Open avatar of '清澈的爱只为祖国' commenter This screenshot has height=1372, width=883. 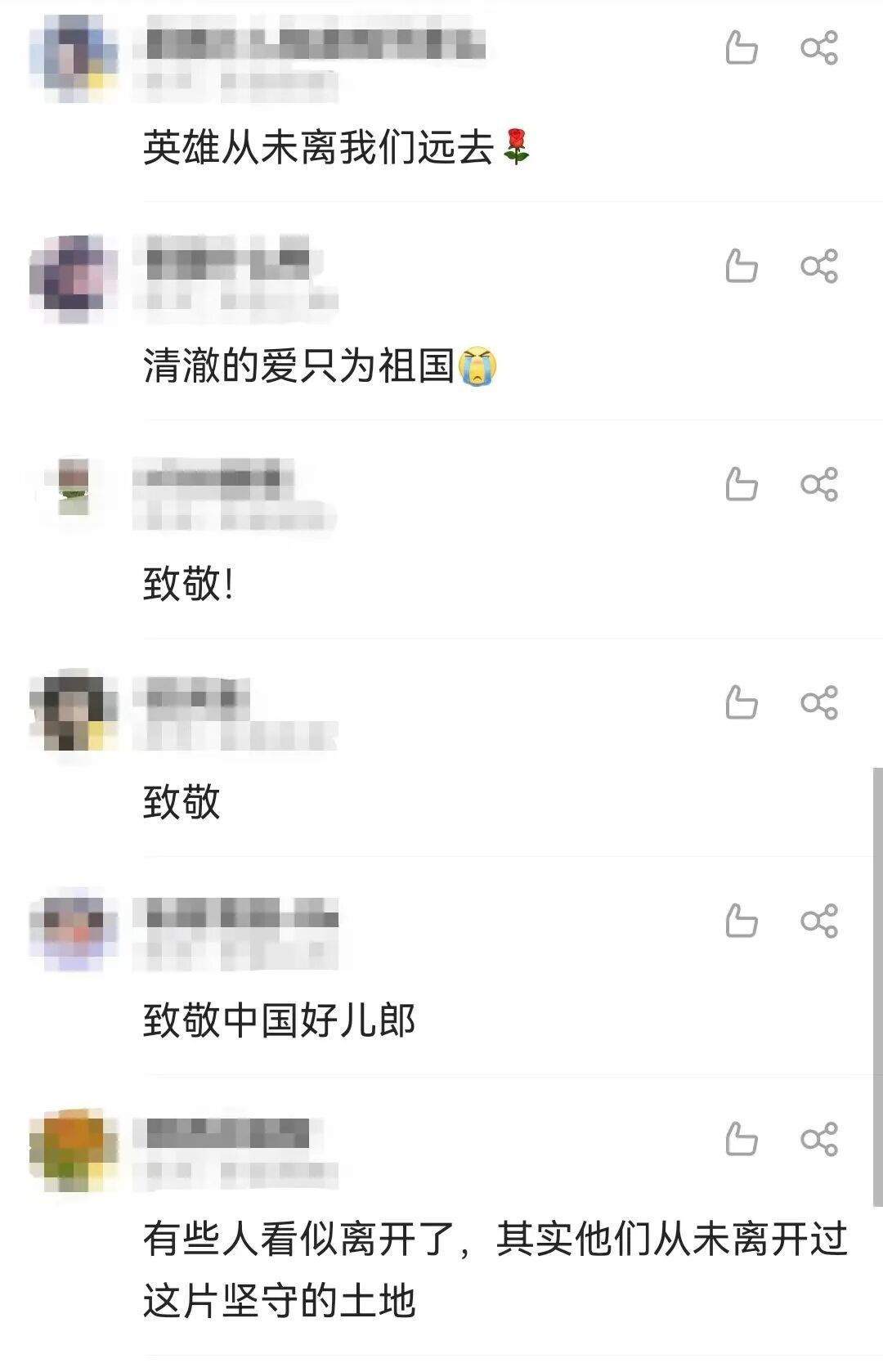[74, 278]
